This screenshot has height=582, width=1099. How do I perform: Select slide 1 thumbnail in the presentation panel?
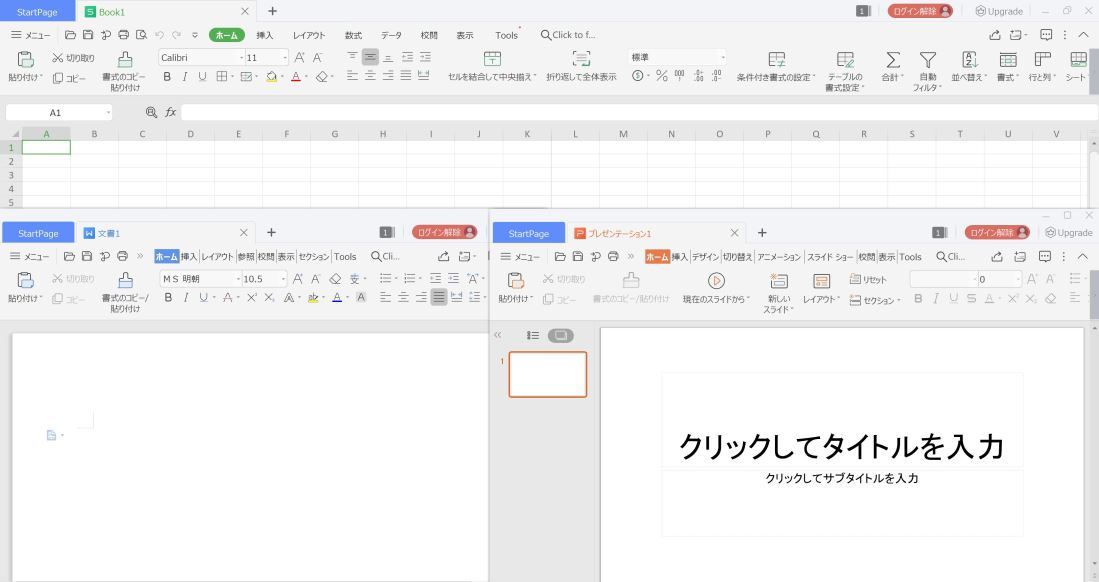point(547,373)
